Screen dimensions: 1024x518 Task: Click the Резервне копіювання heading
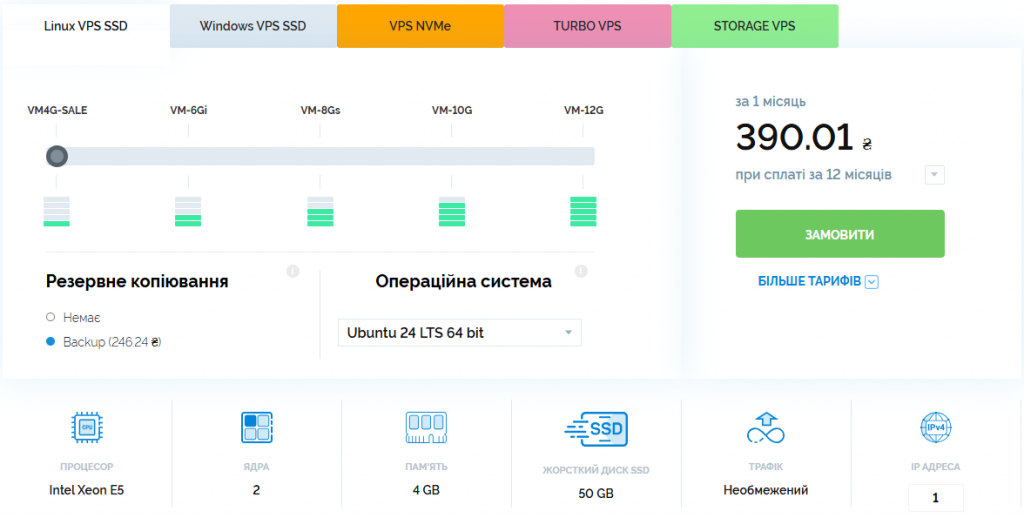(x=137, y=282)
